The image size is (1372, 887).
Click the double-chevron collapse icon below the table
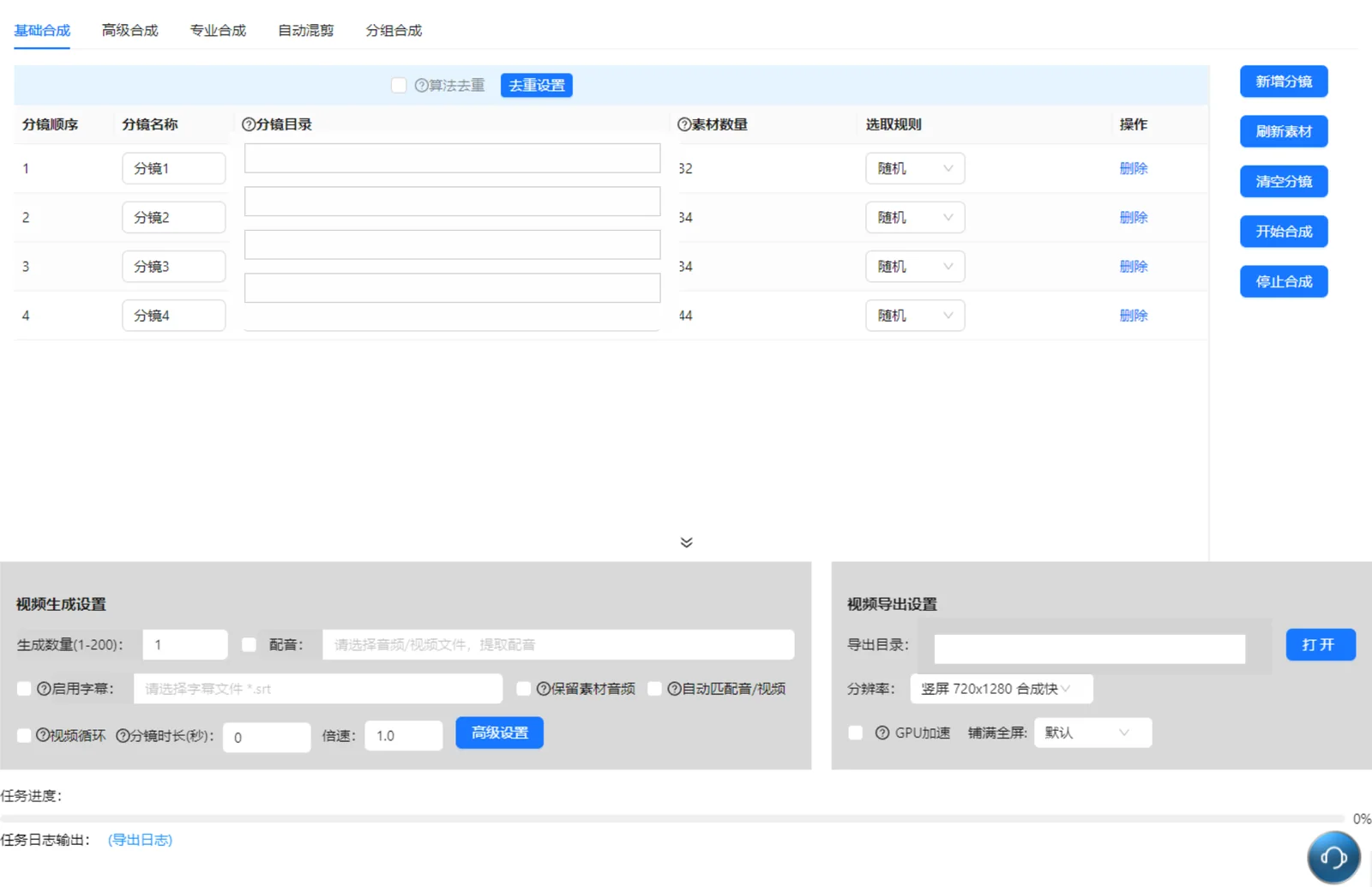[686, 542]
